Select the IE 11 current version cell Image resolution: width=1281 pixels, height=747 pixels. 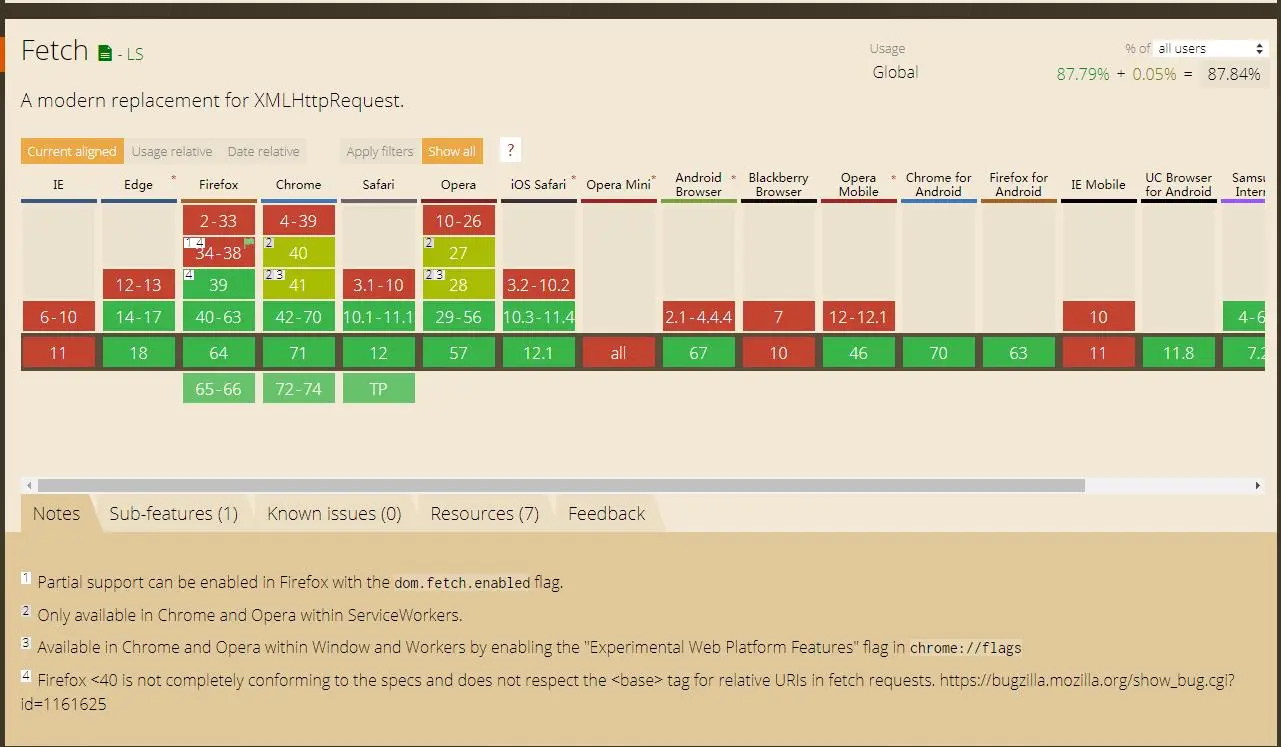click(58, 352)
